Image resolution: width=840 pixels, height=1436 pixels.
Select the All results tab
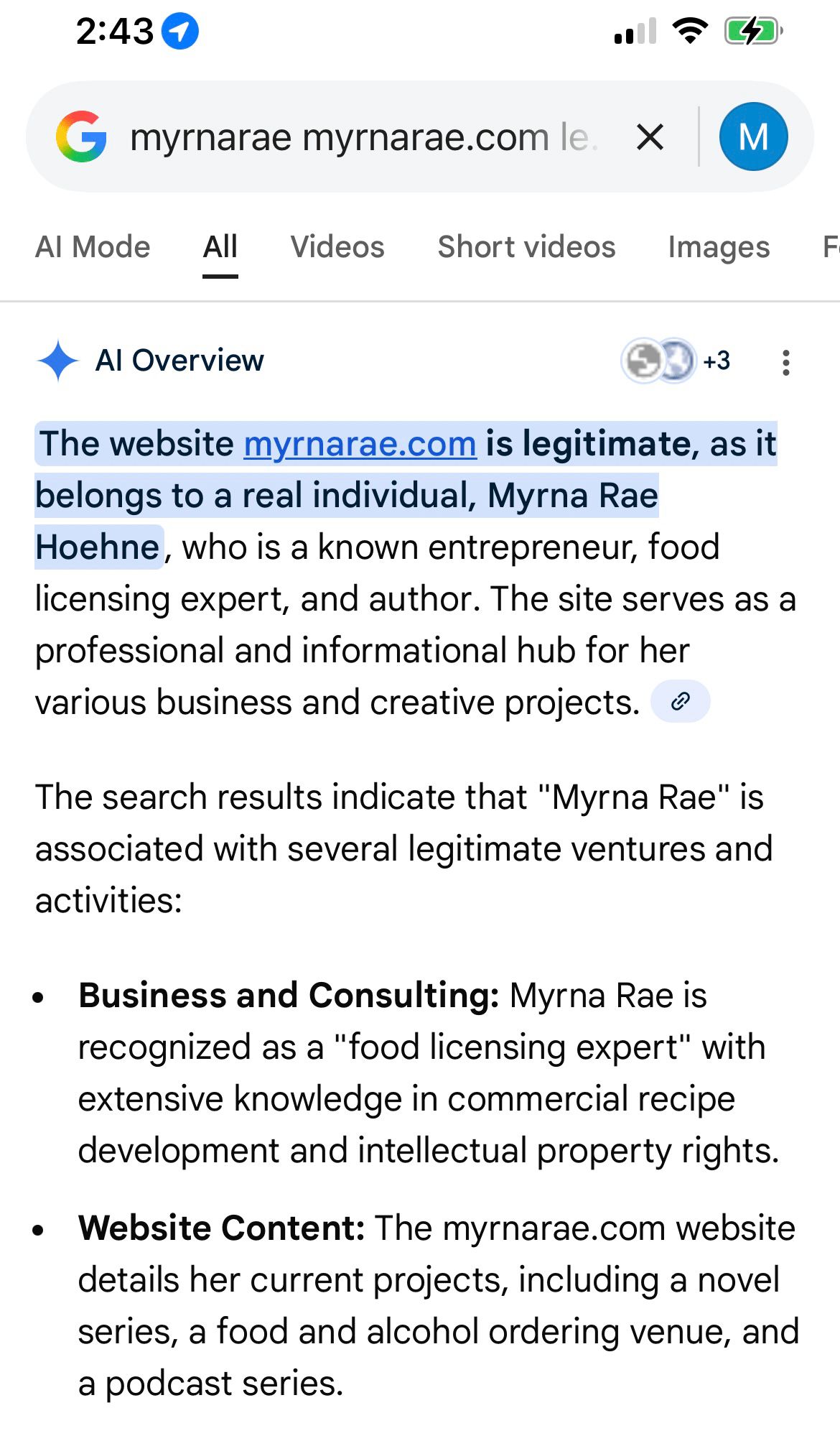(220, 247)
